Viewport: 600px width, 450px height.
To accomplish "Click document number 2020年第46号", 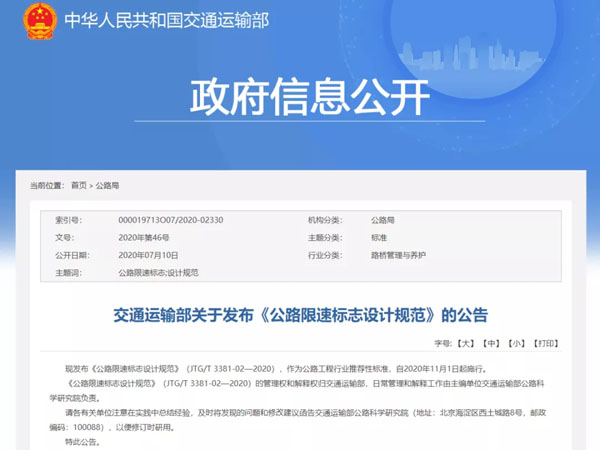I will tap(143, 237).
